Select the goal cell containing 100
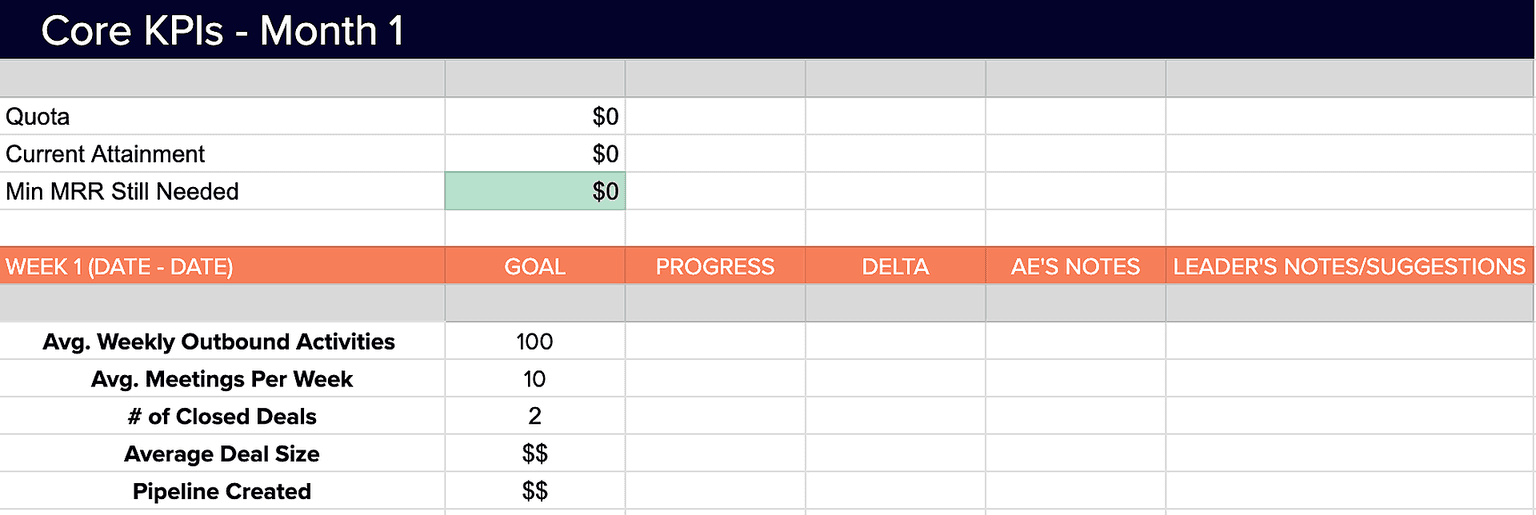This screenshot has height=515, width=1536. coord(535,341)
